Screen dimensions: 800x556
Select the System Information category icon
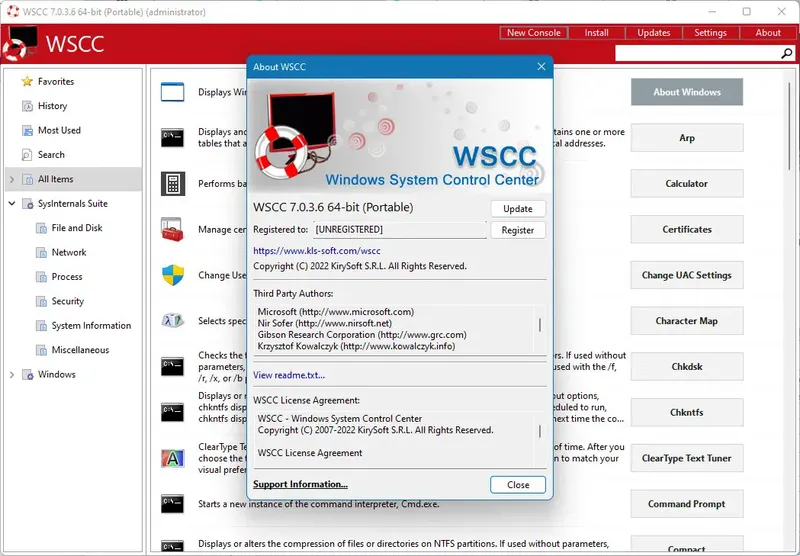coord(41,325)
